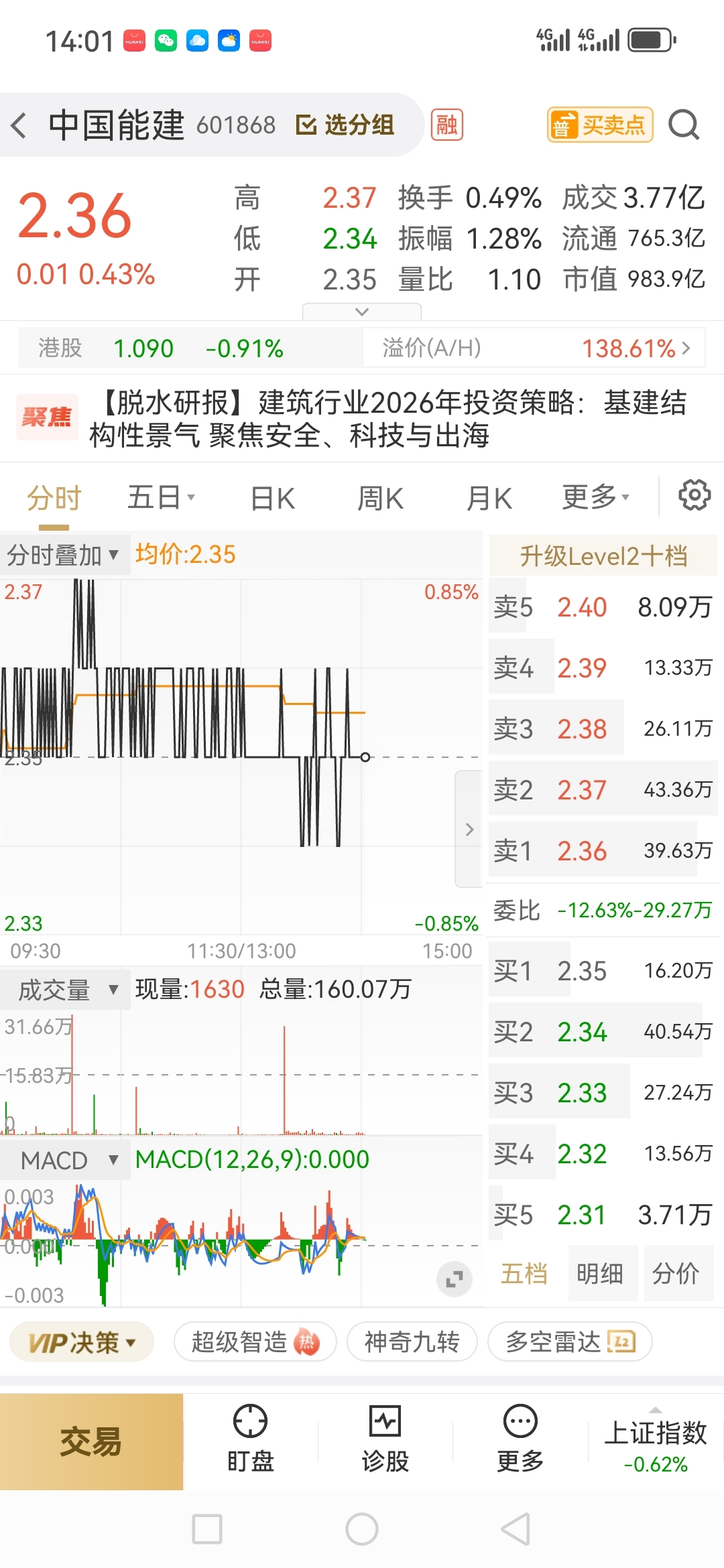The height and width of the screenshot is (1568, 724).
Task: Open the 成交量 indicator dropdown
Action: [64, 990]
